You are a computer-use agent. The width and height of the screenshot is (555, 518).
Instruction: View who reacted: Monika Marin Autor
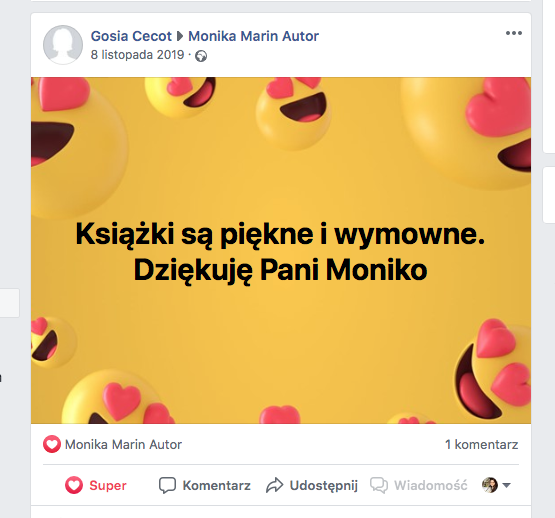click(123, 444)
